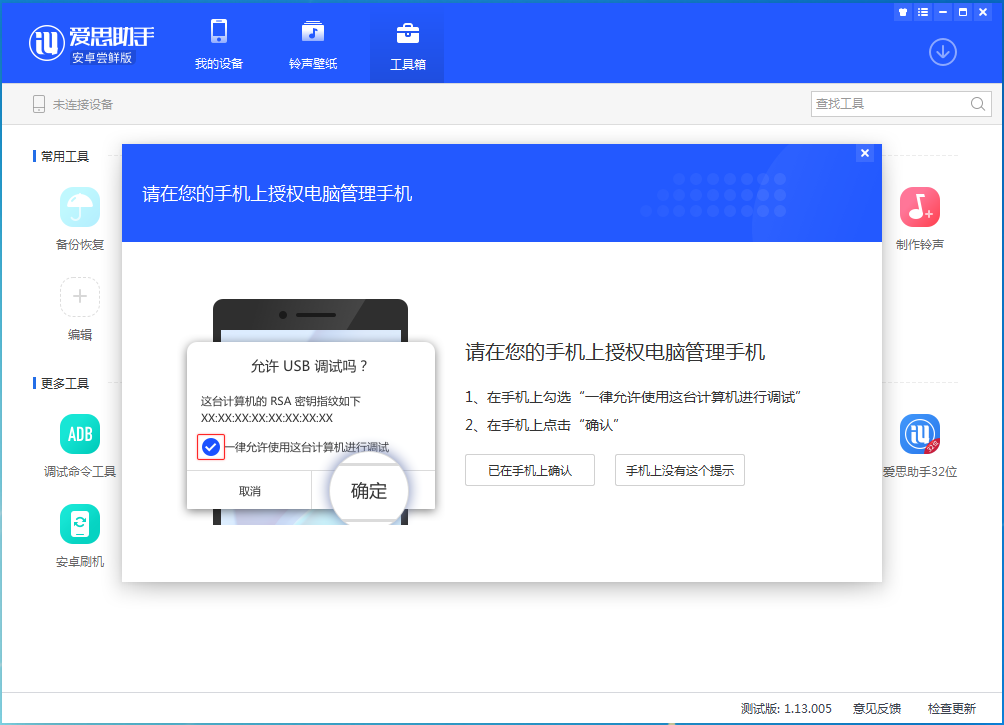Open the 安卓刷机 flashing tool
Image resolution: width=1004 pixels, height=725 pixels.
coord(79,523)
